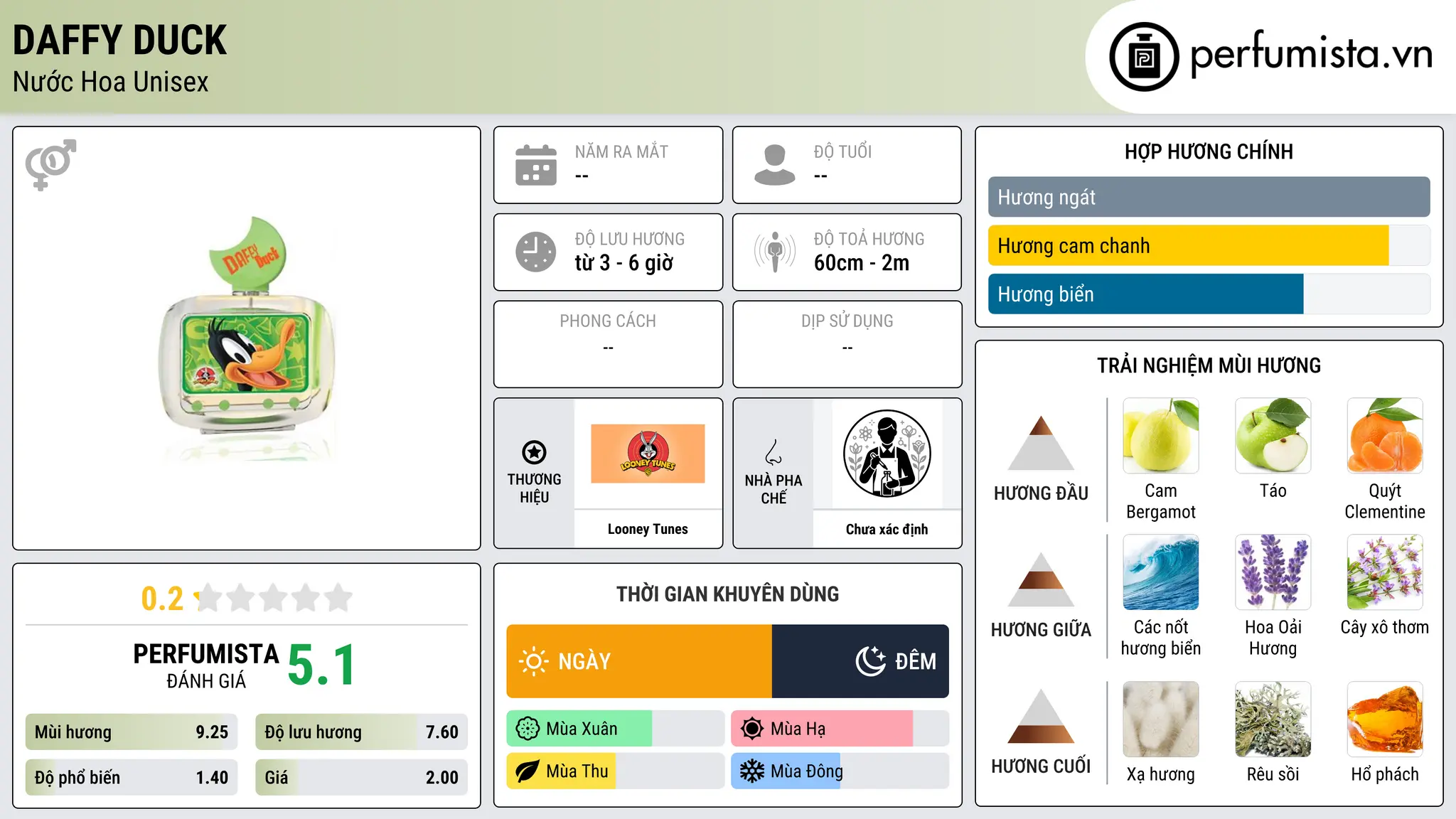Click the perfumista.vn perfume bottle logo icon

[x=1144, y=57]
